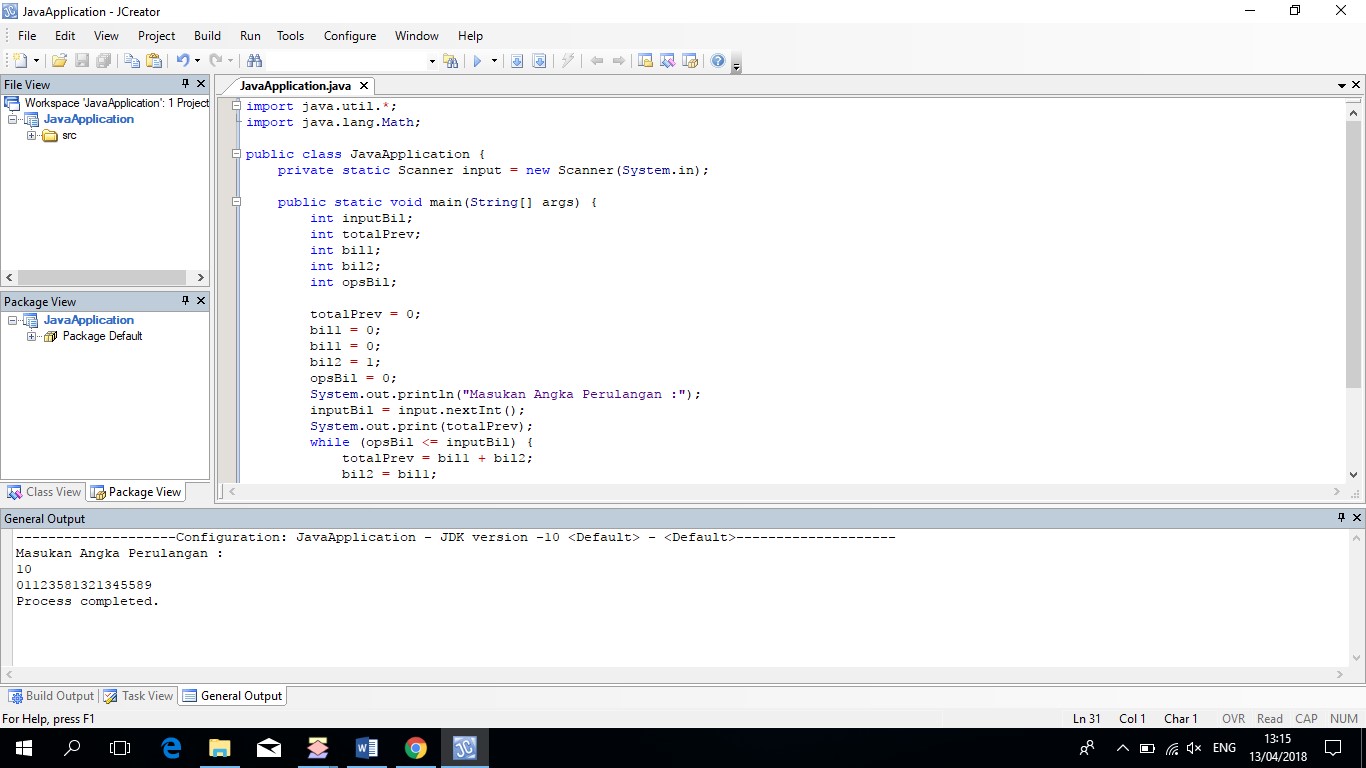
Task: Switch to the Task View tab
Action: (138, 696)
